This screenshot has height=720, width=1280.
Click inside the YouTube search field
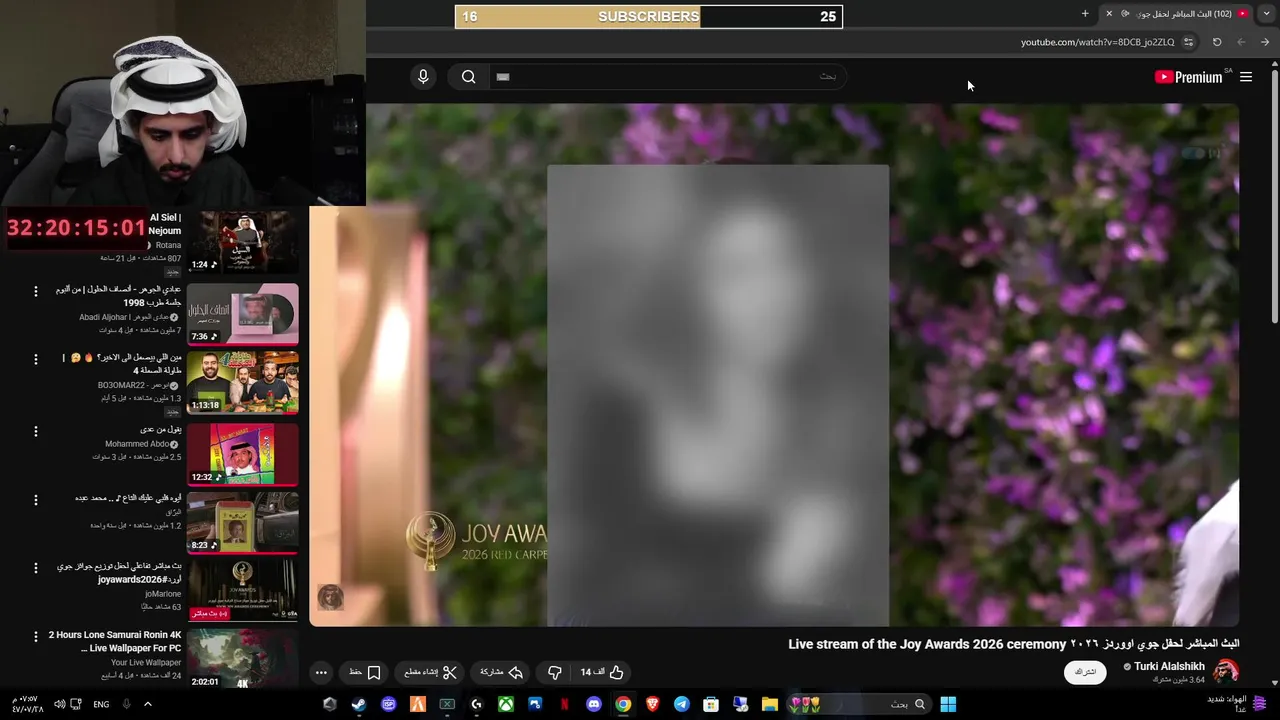667,77
